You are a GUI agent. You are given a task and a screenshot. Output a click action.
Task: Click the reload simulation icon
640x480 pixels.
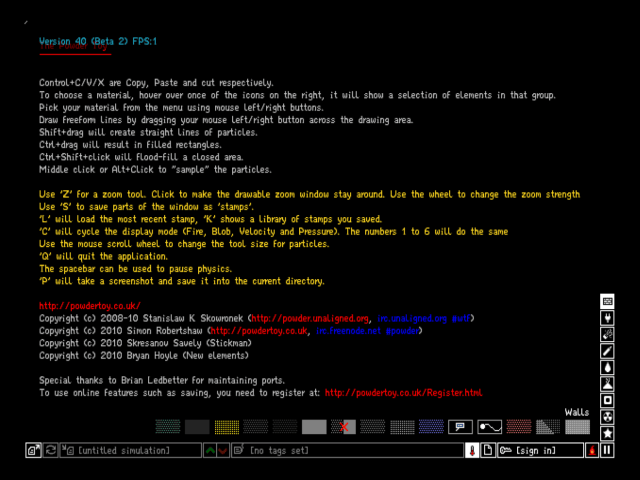point(49,452)
